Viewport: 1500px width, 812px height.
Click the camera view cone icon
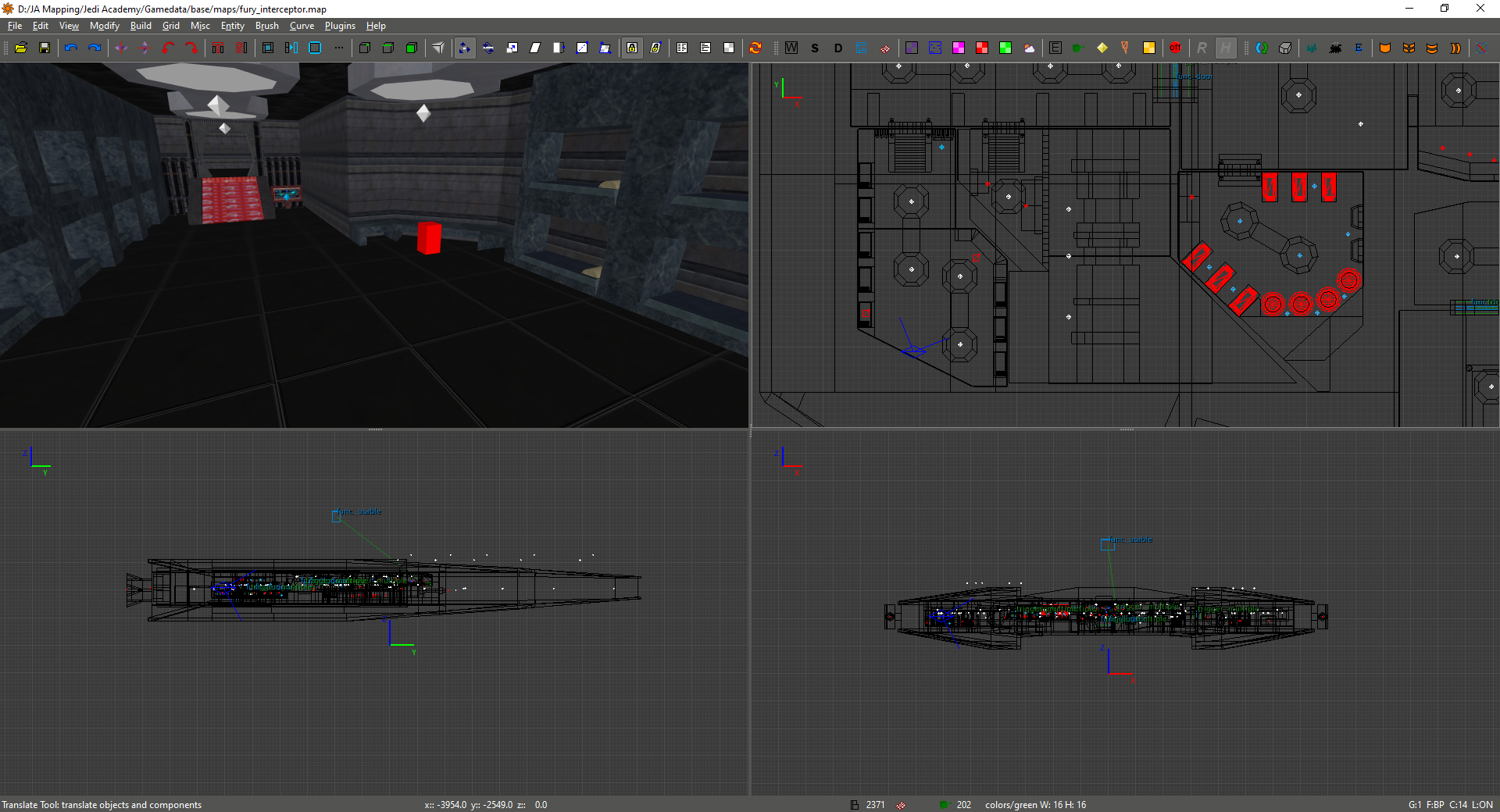click(438, 48)
